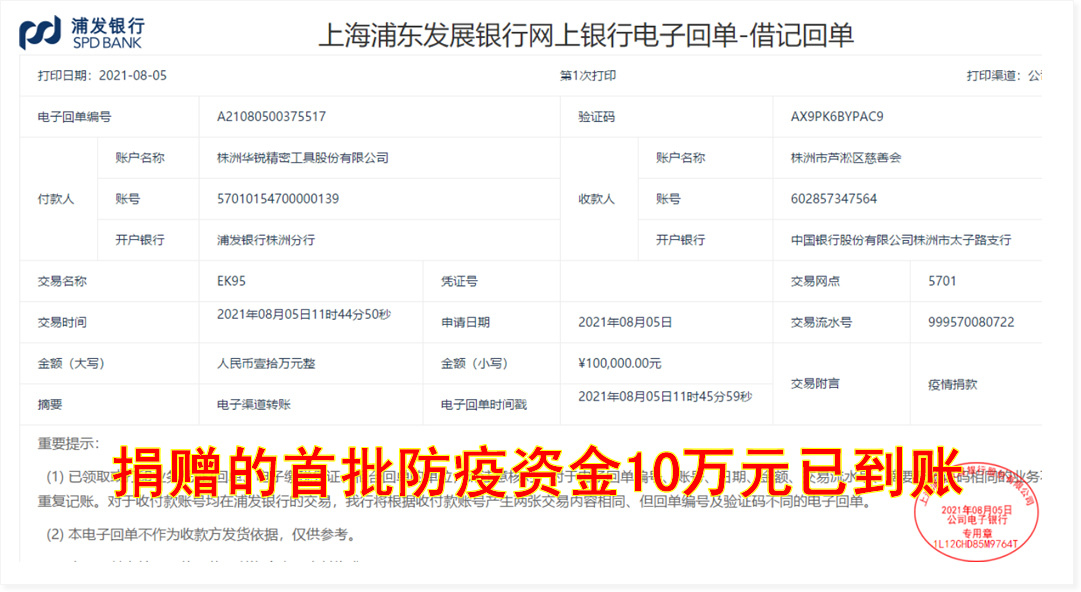Select verification code AX9PK6BYPAC9
Image resolution: width=1081 pixels, height=592 pixels.
coord(836,116)
